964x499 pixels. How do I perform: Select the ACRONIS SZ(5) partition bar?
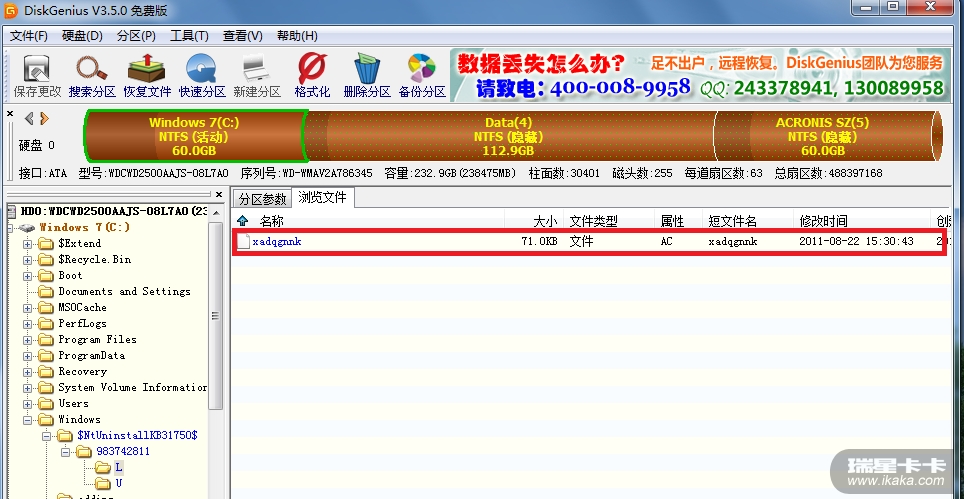825,136
